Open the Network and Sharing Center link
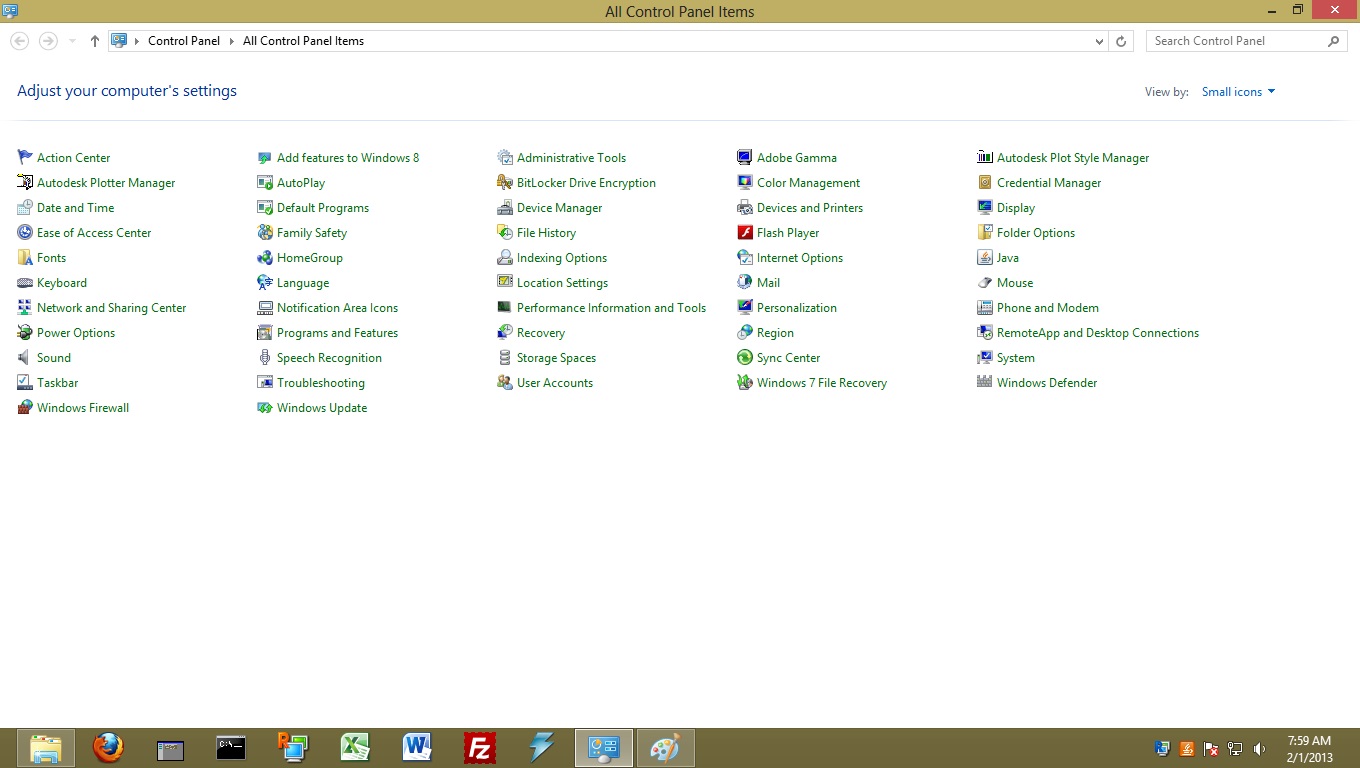1360x768 pixels. pos(111,308)
